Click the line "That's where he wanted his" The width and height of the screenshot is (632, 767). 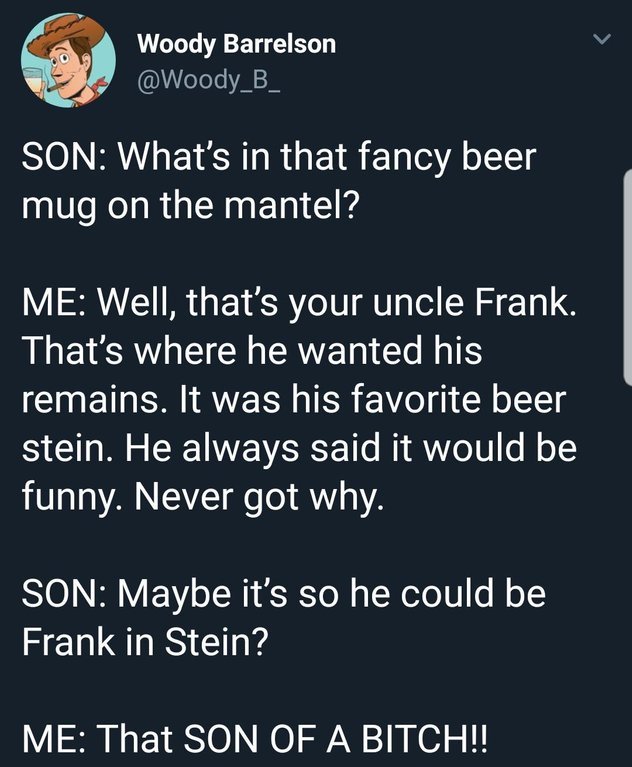(252, 353)
